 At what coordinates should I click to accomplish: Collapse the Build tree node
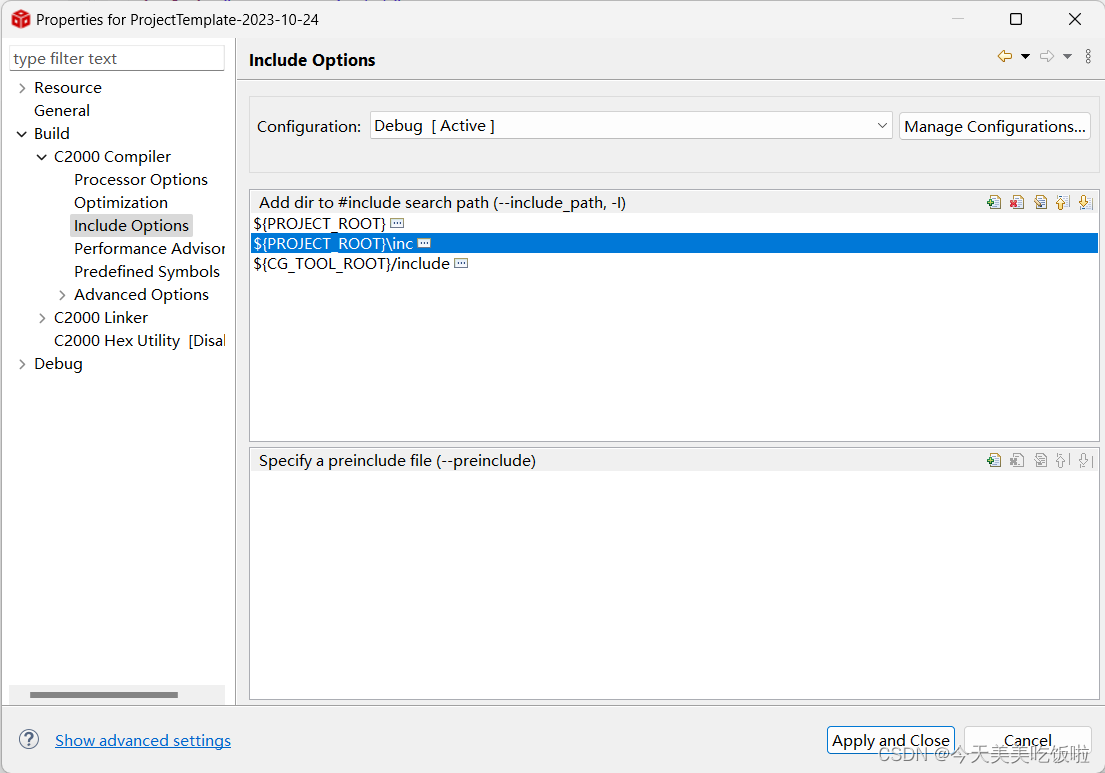coord(22,134)
